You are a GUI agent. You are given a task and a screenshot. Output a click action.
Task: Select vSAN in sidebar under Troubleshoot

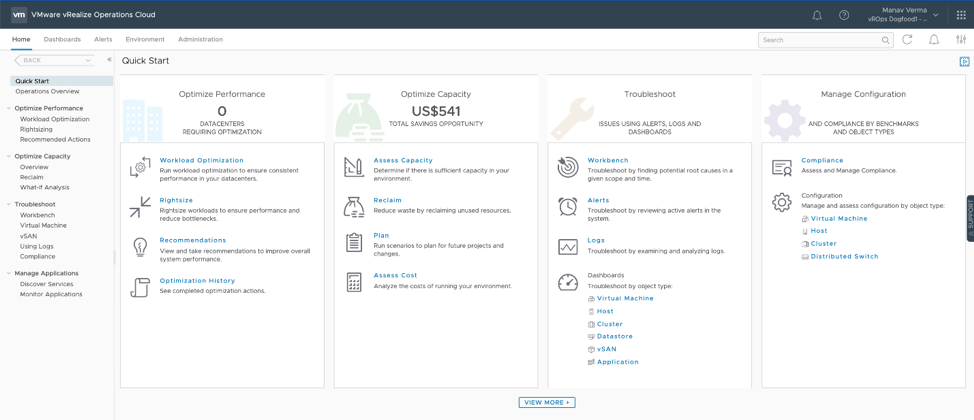[27, 235]
